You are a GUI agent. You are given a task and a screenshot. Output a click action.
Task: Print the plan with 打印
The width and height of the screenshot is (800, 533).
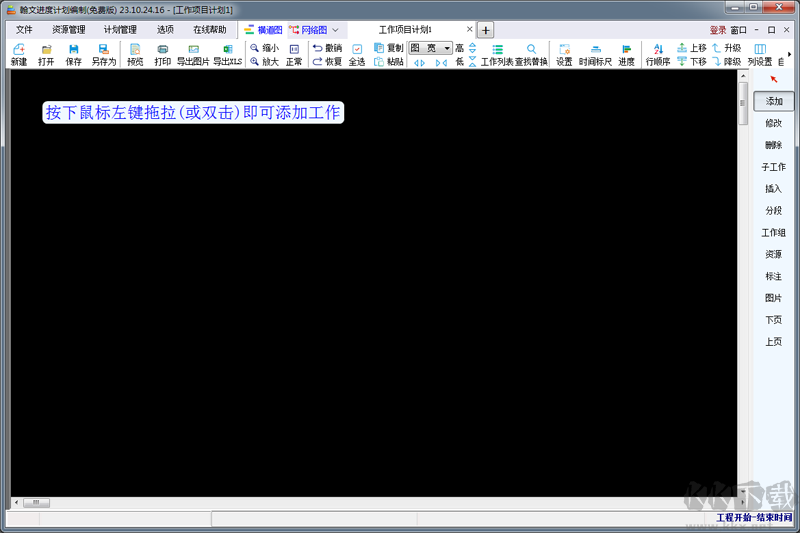pyautogui.click(x=162, y=55)
